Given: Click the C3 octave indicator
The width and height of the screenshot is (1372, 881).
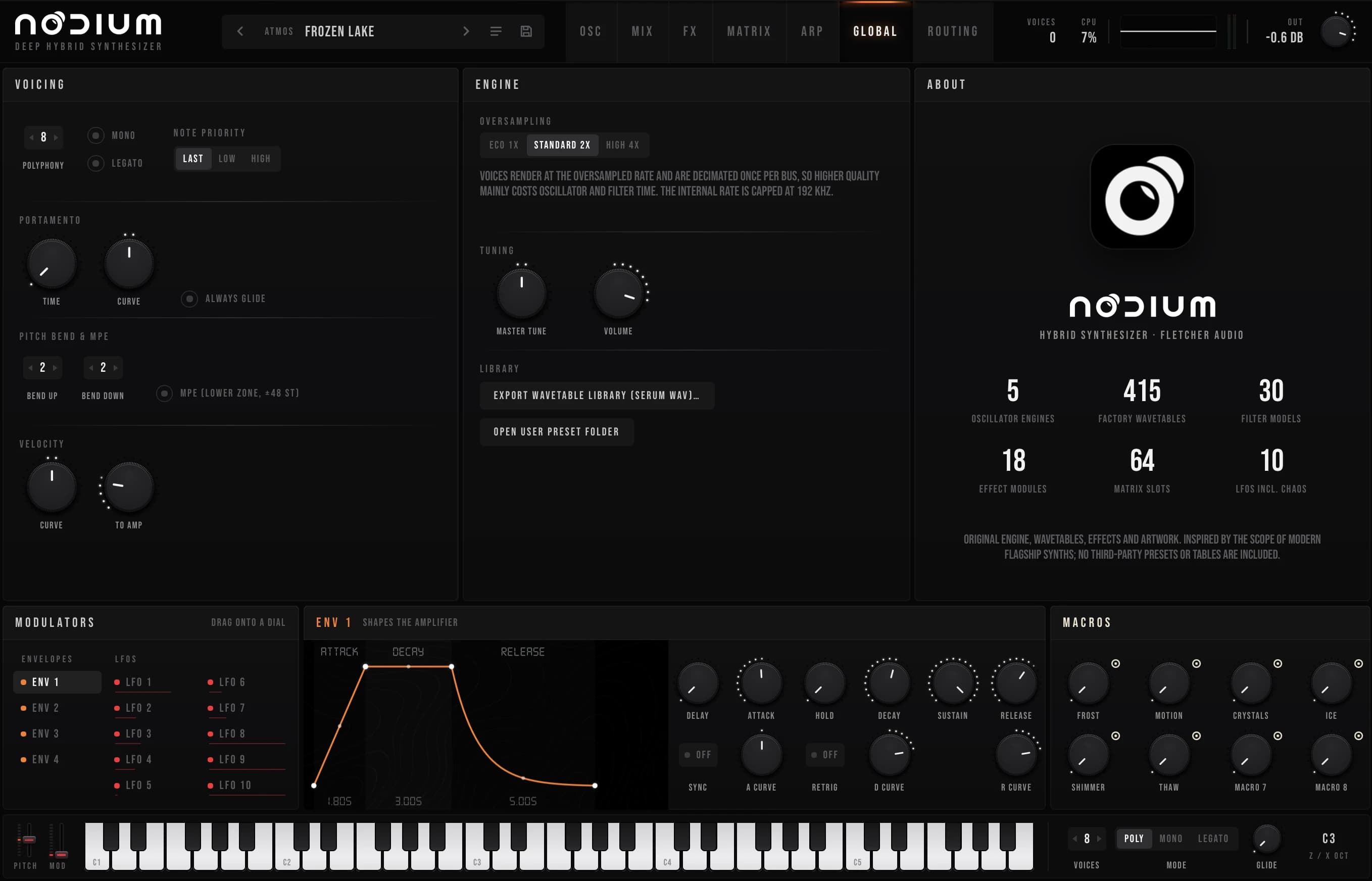Looking at the screenshot, I should point(1329,839).
